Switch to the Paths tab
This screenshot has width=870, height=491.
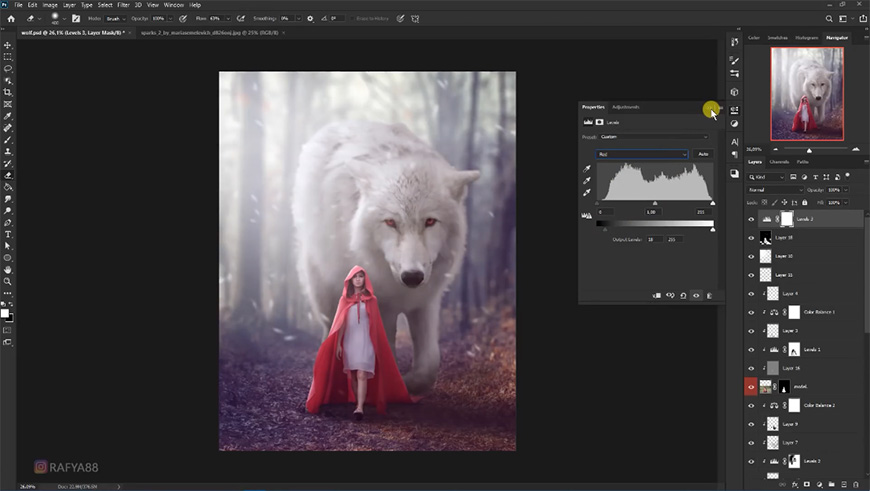click(x=802, y=162)
